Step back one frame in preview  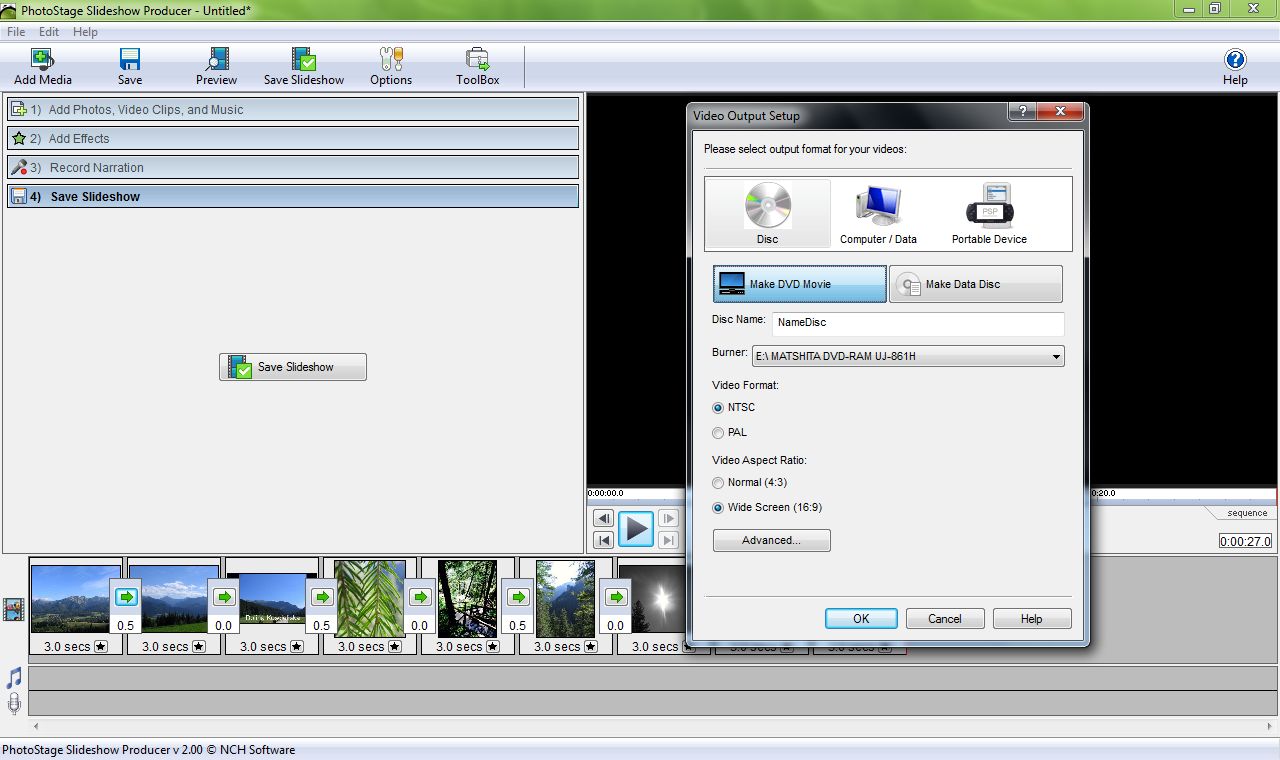coord(603,518)
